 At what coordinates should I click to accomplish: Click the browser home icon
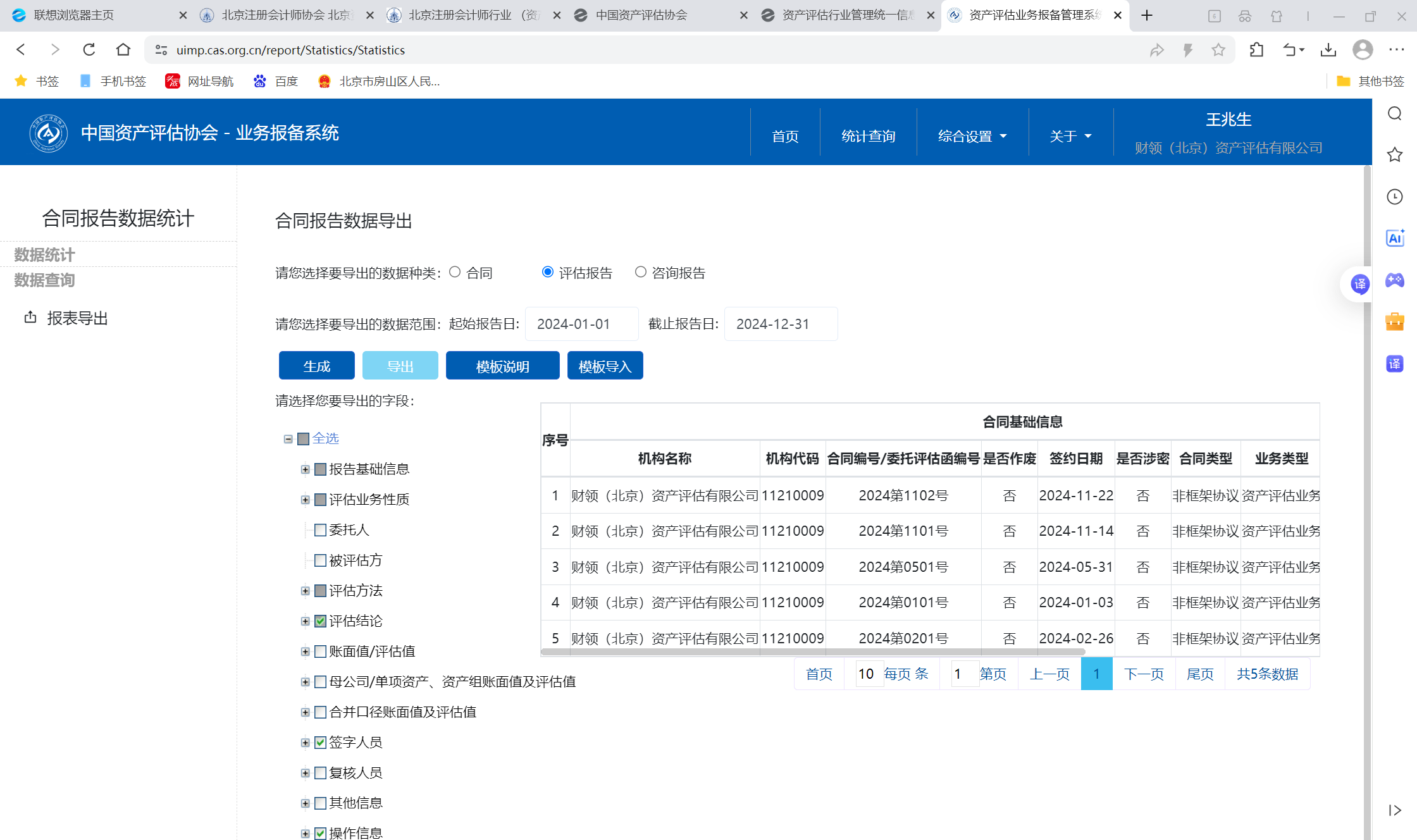123,49
